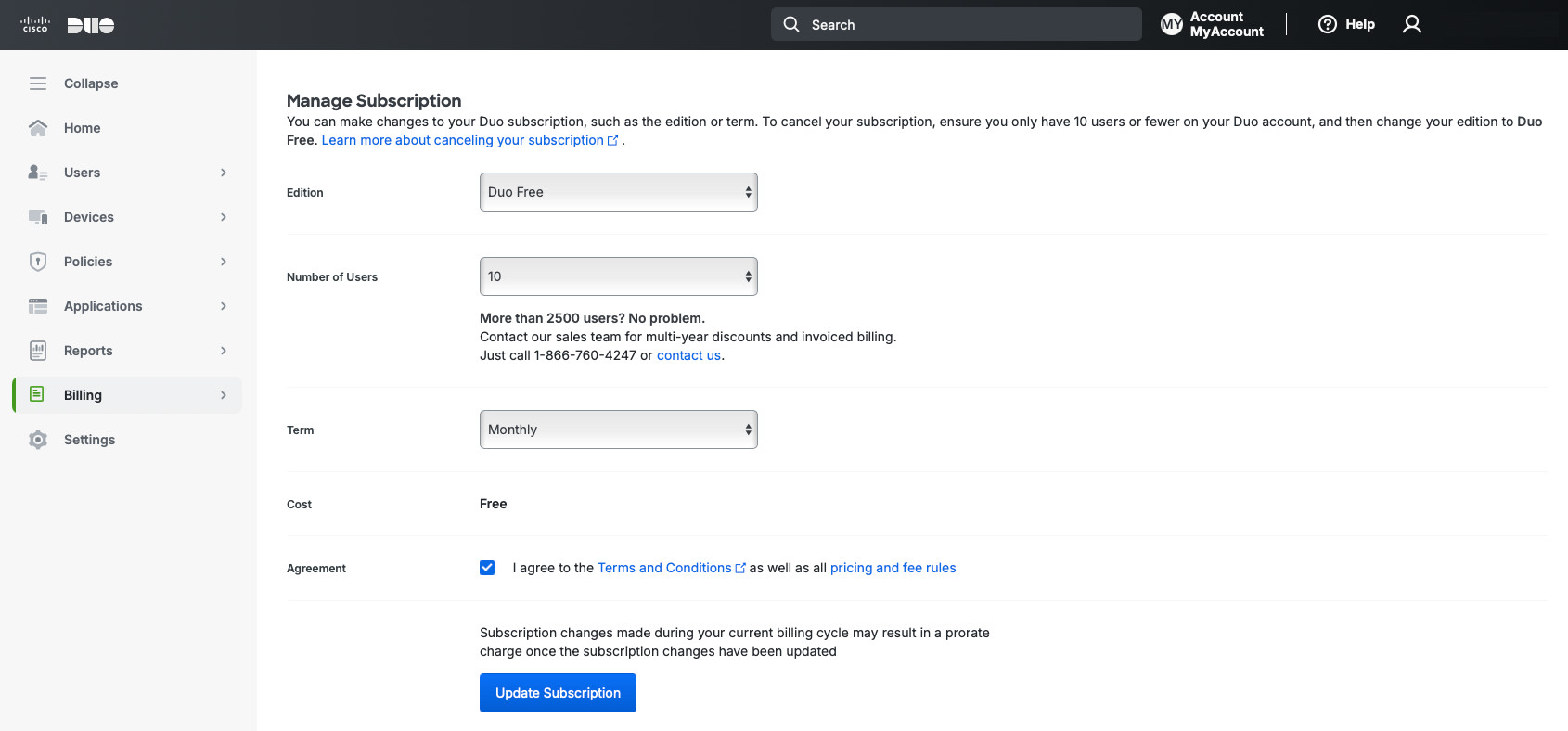Uncheck the agreement checkbox
Viewport: 1568px width, 731px height.
coord(487,568)
